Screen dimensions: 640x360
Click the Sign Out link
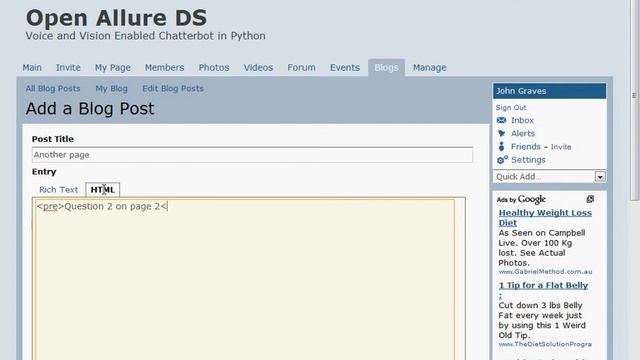[511, 107]
